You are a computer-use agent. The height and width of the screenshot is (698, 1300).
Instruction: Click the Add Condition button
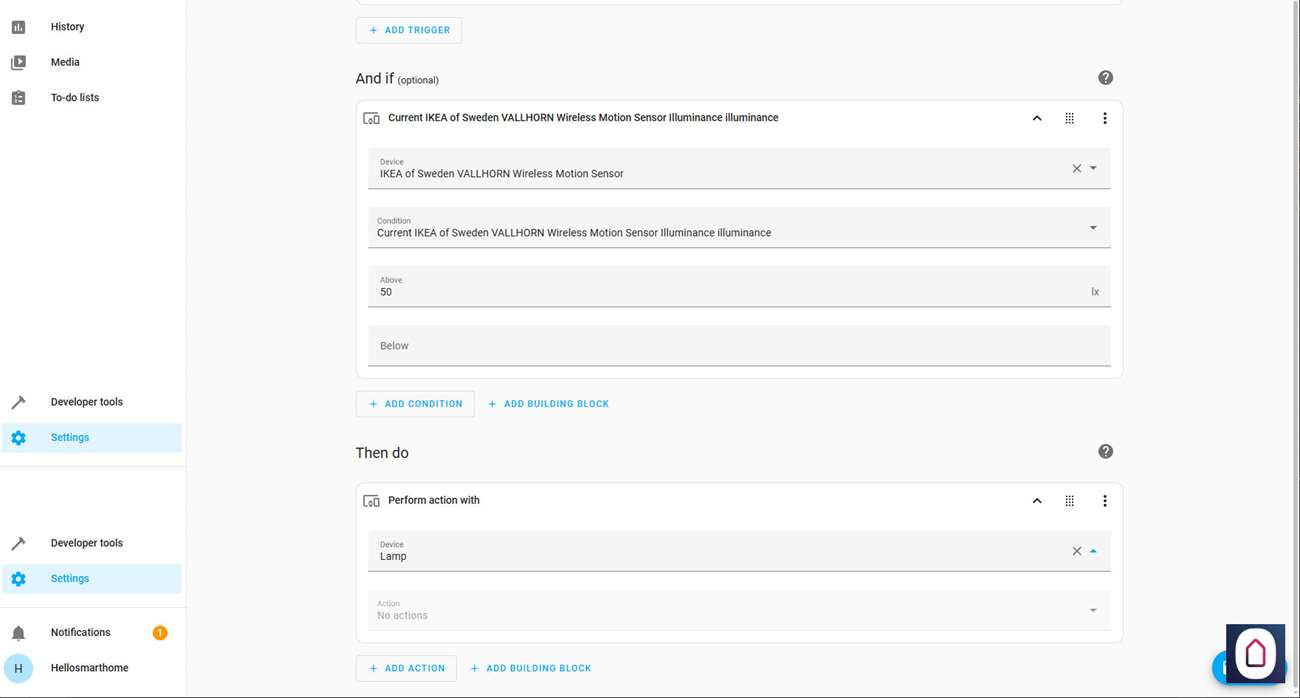[415, 404]
